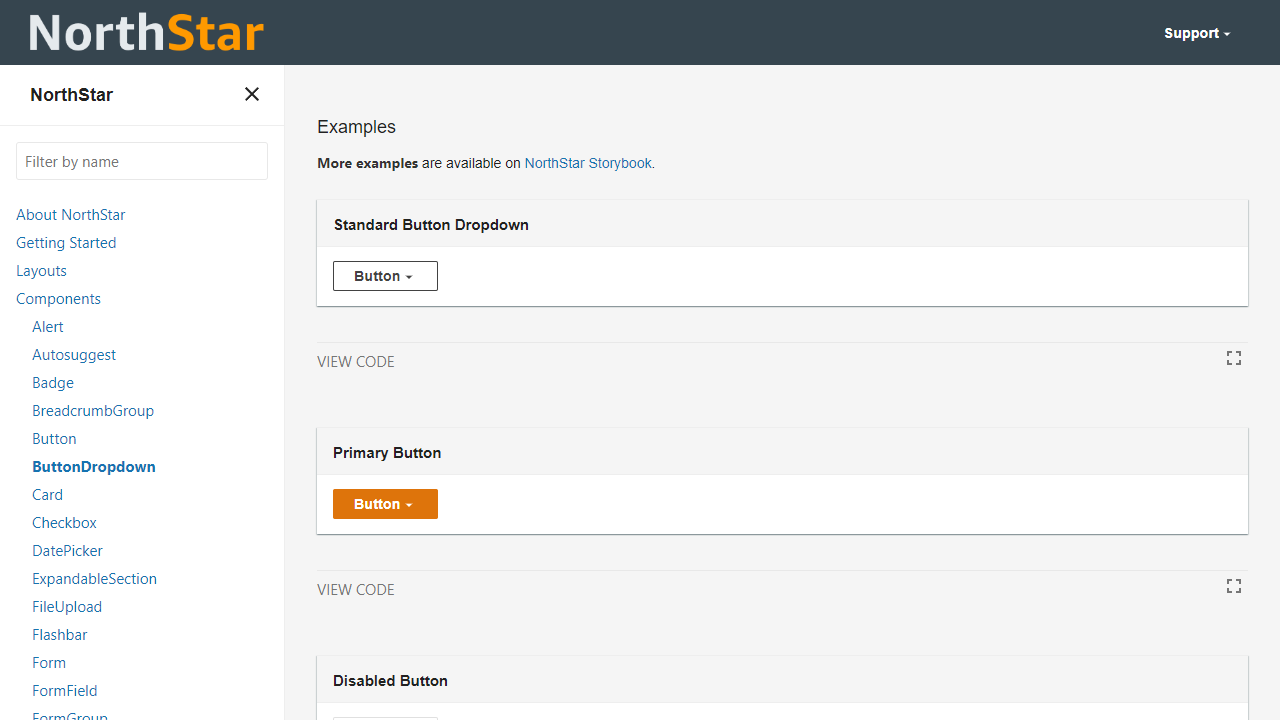This screenshot has width=1280, height=720.
Task: Open the NorthStar Storybook link
Action: point(588,163)
